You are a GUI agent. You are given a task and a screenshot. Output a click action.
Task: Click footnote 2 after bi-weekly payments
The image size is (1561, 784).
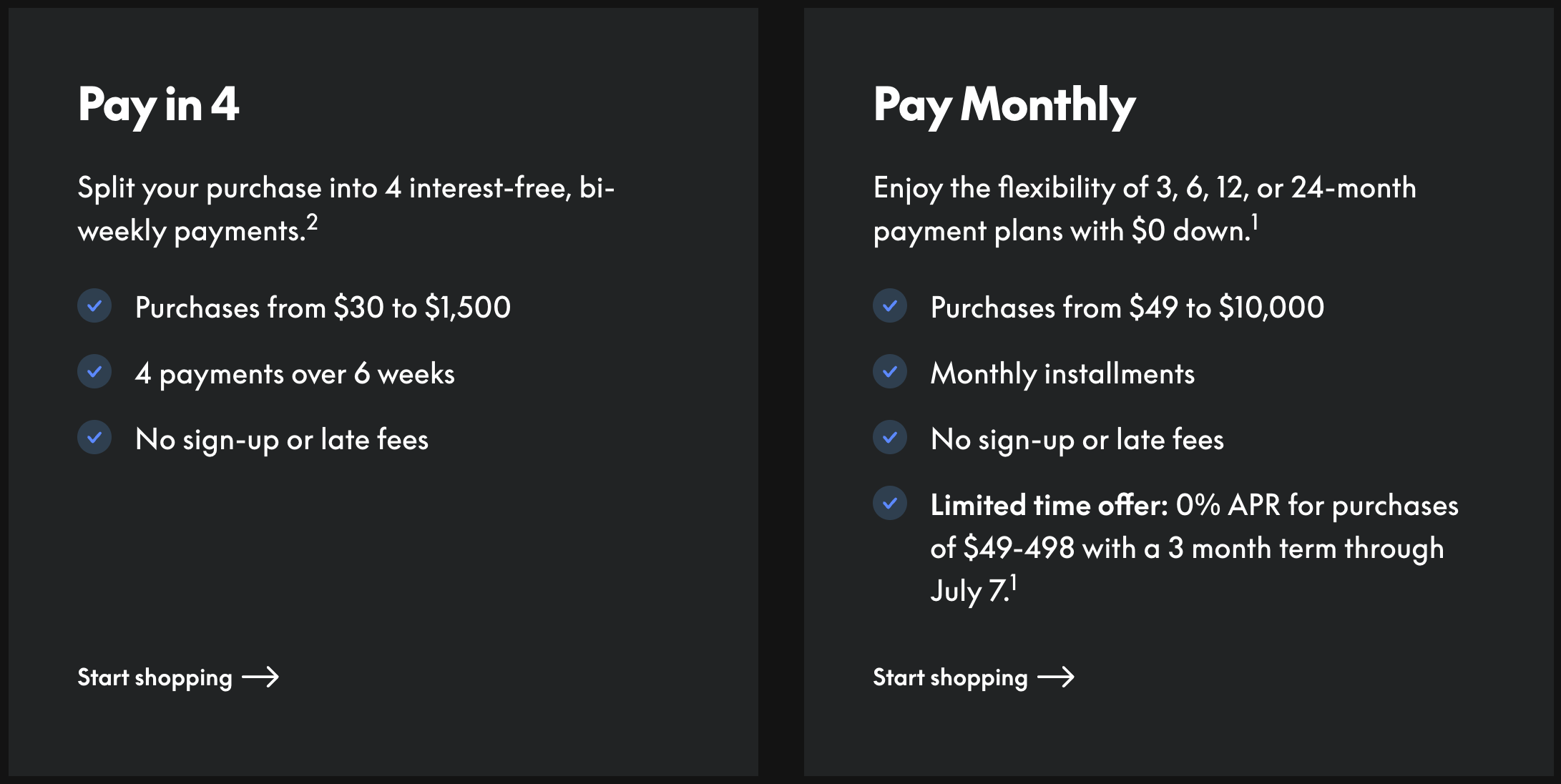click(312, 222)
